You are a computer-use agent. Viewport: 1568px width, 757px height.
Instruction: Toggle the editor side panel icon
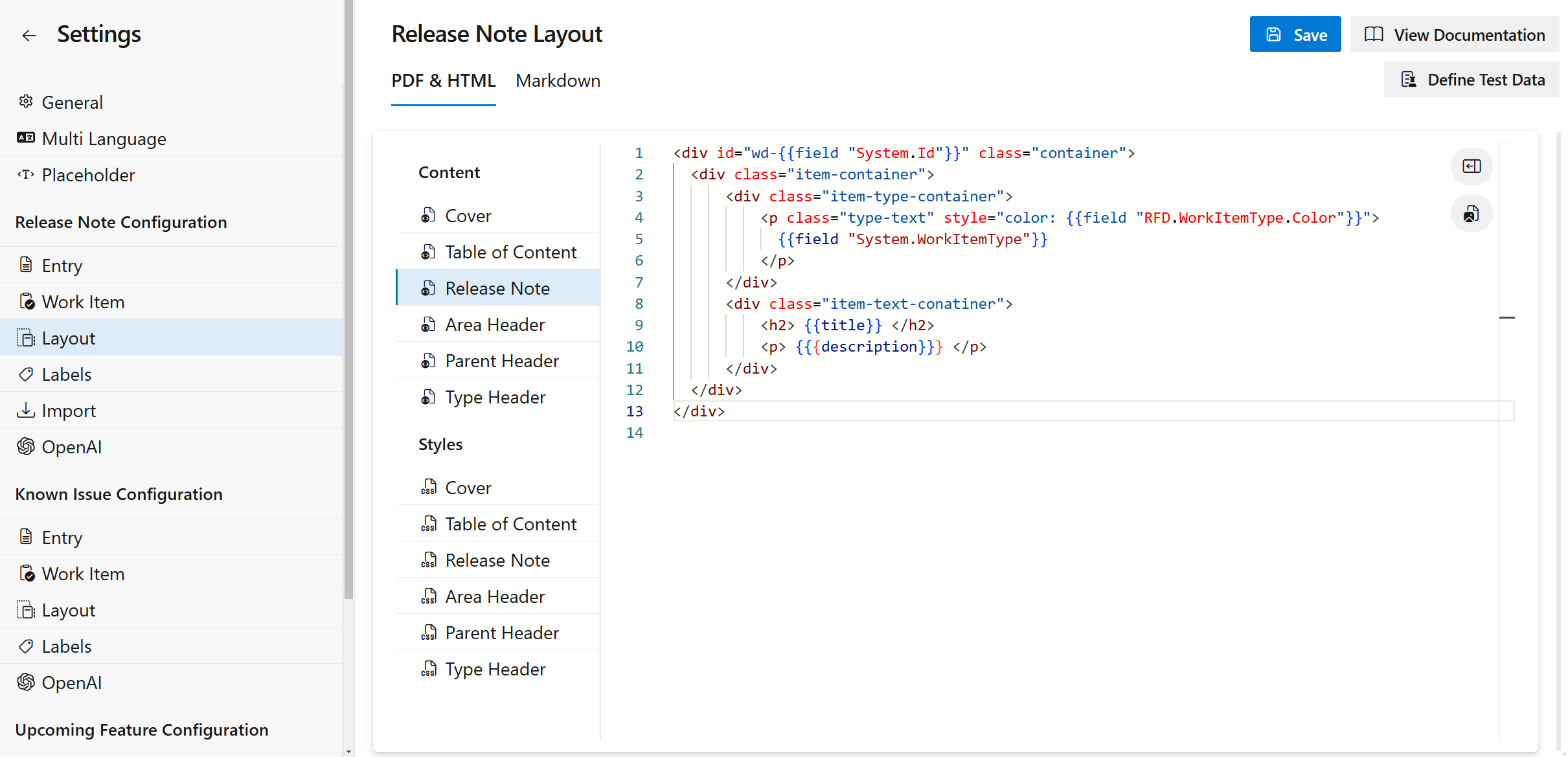pyautogui.click(x=1471, y=166)
